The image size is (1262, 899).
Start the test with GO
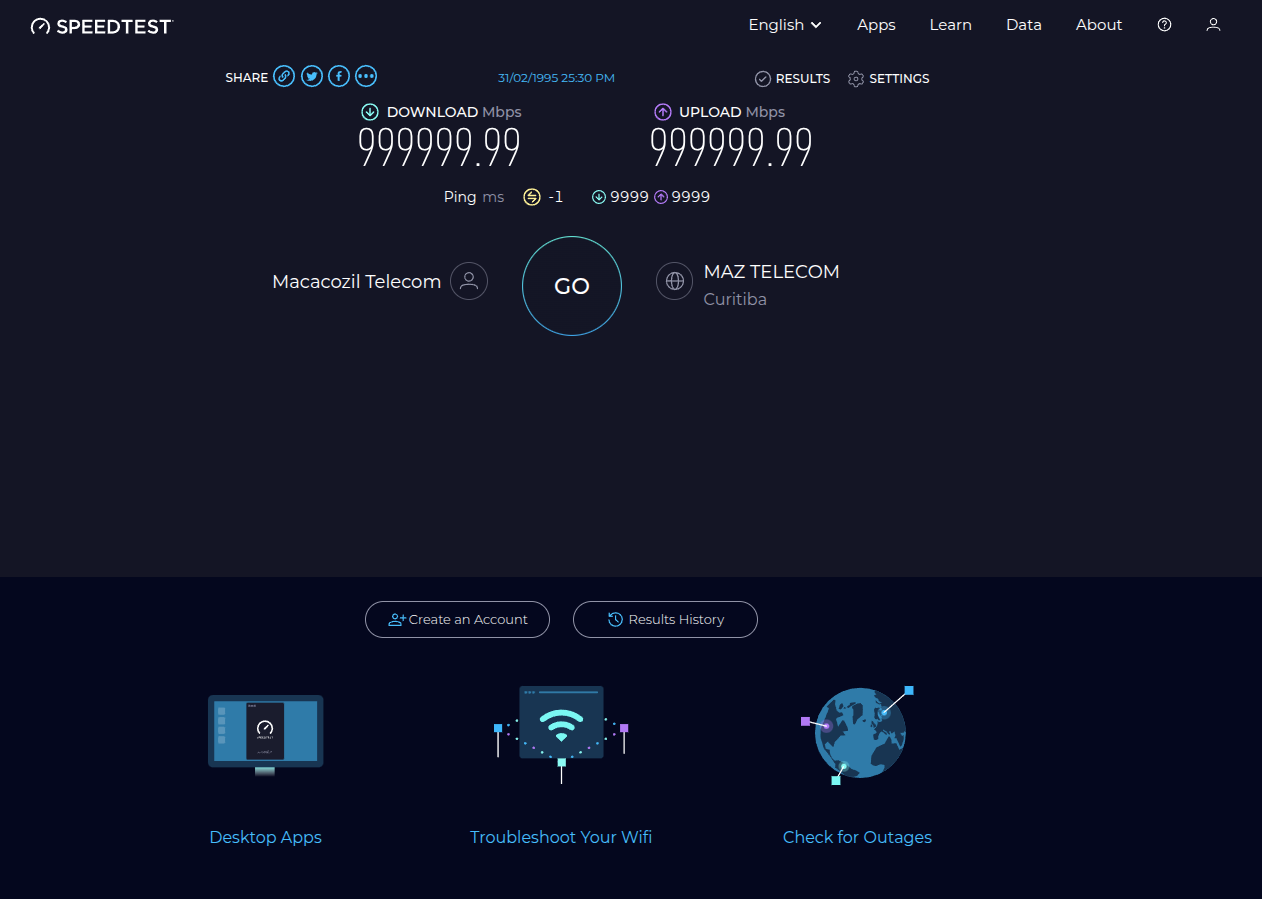[x=572, y=286]
